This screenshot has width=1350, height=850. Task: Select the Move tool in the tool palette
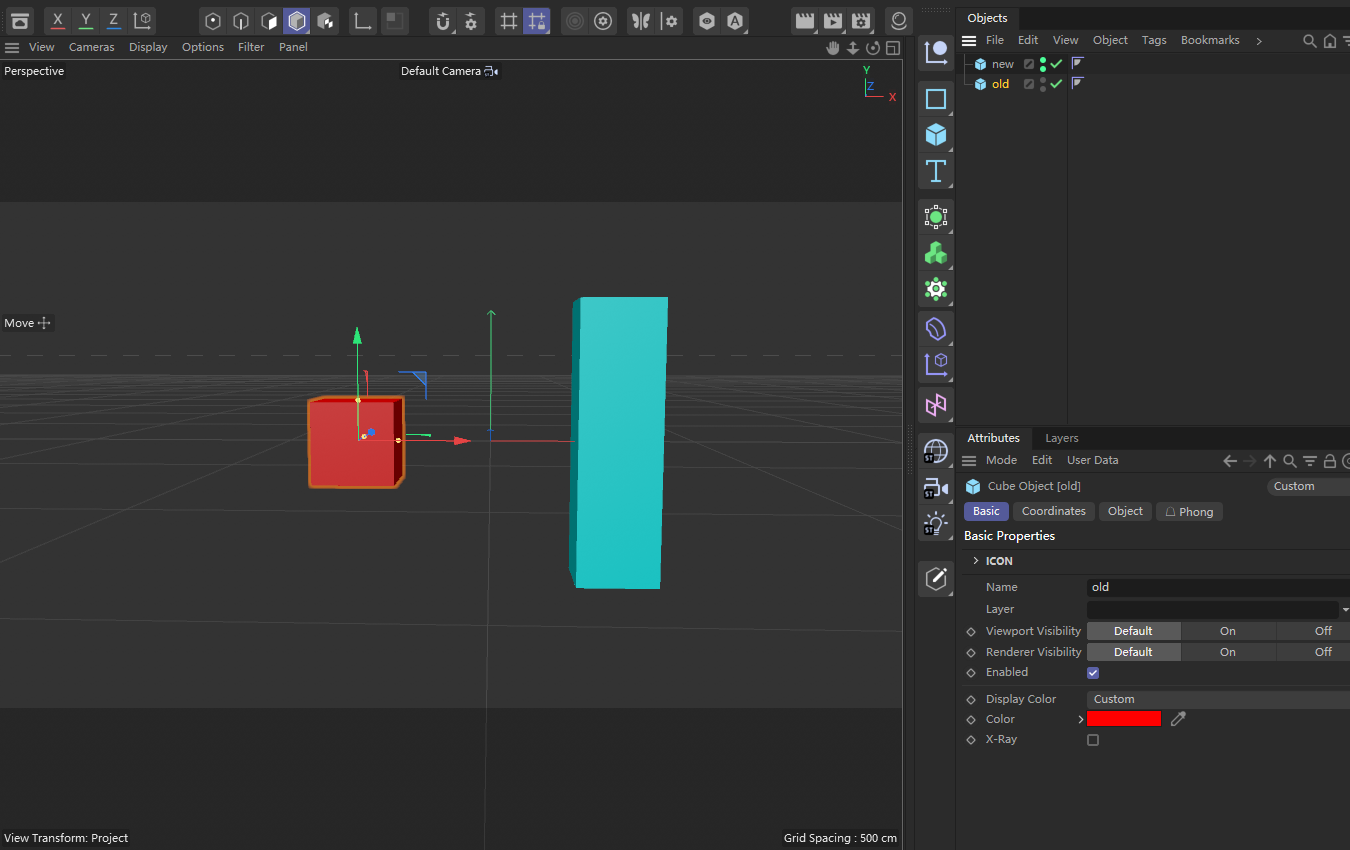[x=936, y=53]
